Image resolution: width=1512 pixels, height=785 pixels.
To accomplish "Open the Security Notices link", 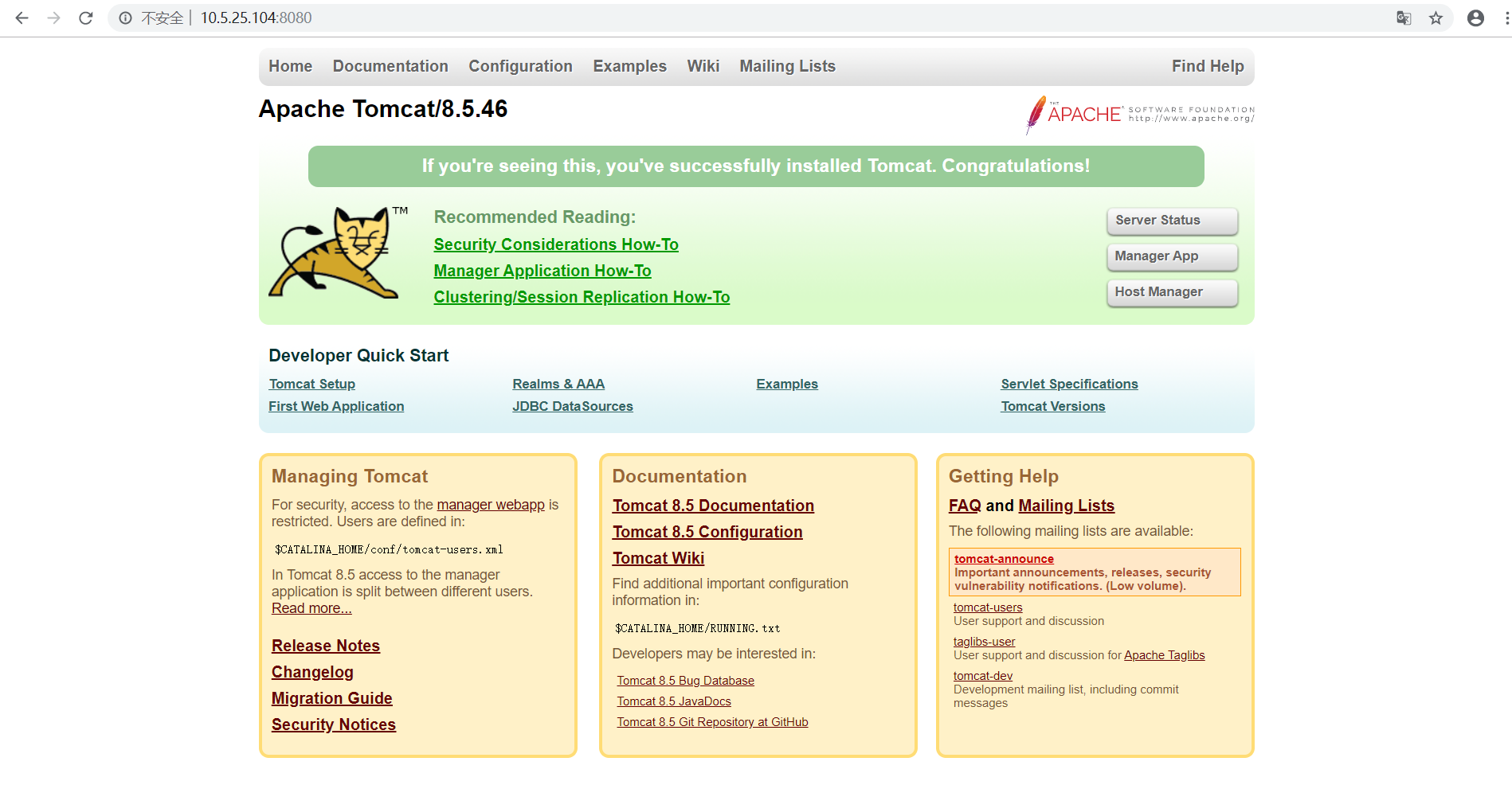I will [x=334, y=724].
